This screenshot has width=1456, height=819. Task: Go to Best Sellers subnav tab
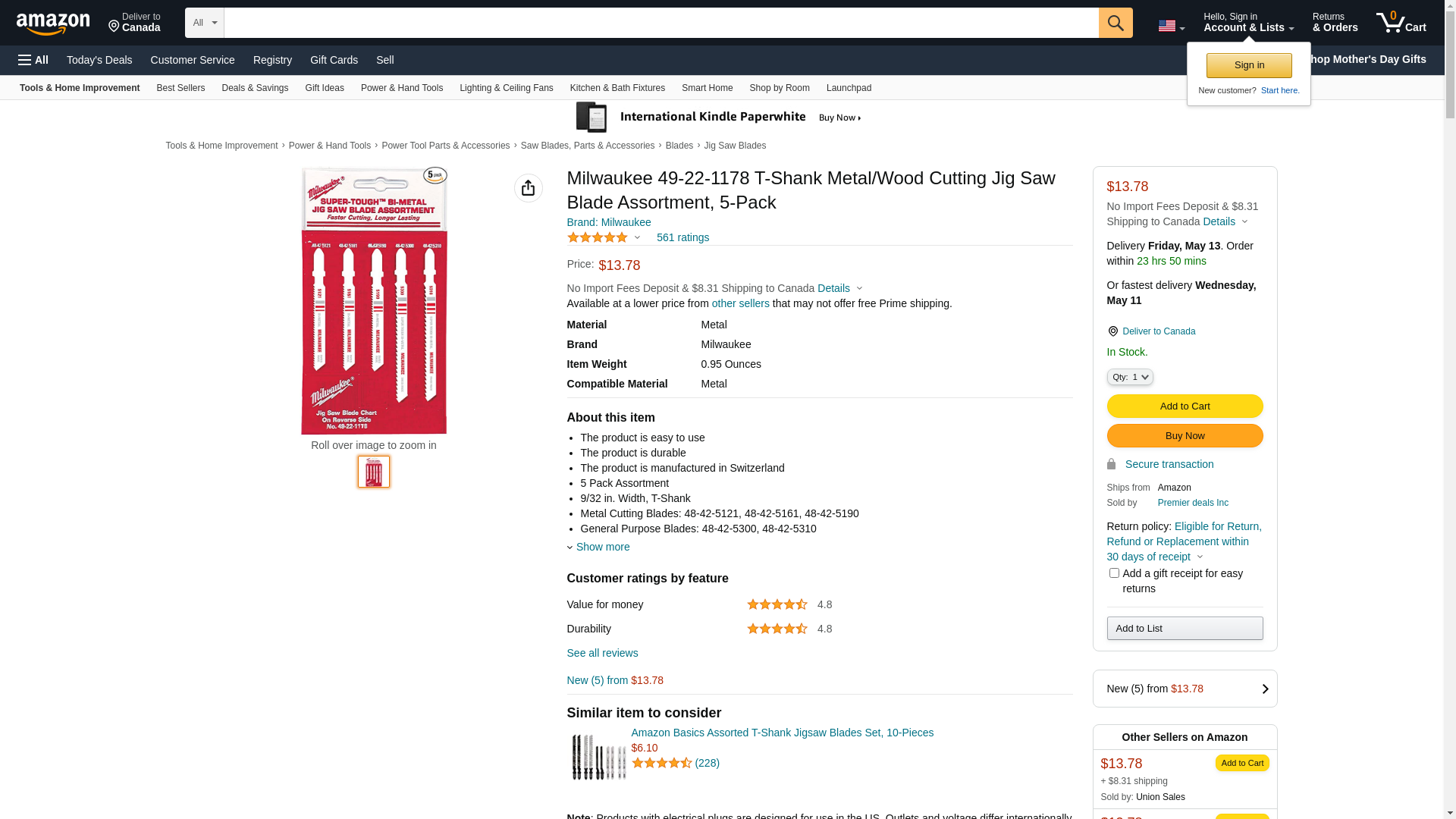coord(180,88)
